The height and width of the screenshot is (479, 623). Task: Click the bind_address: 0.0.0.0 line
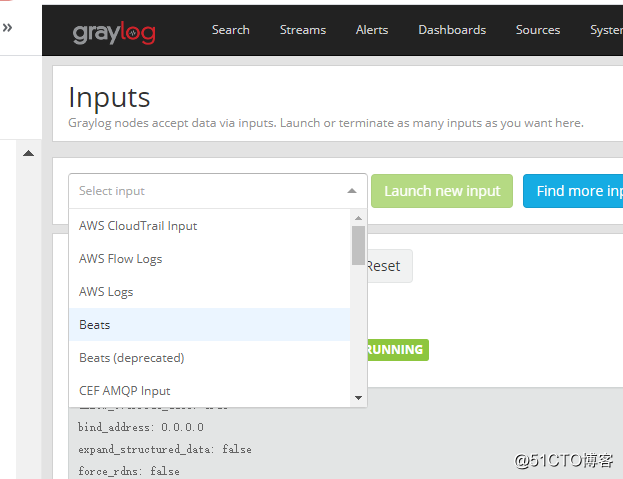pos(141,427)
